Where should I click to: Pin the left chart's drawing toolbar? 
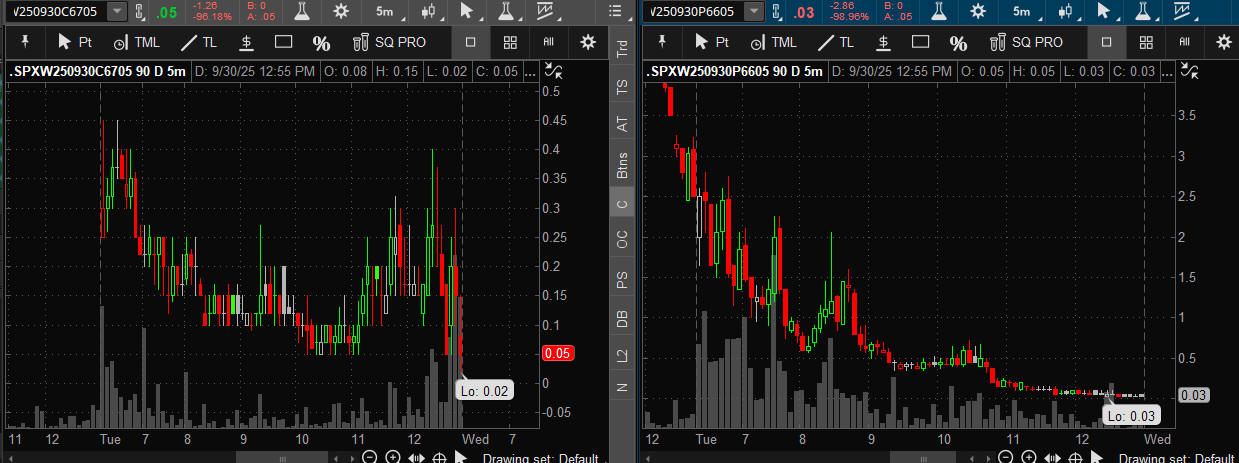click(x=24, y=42)
